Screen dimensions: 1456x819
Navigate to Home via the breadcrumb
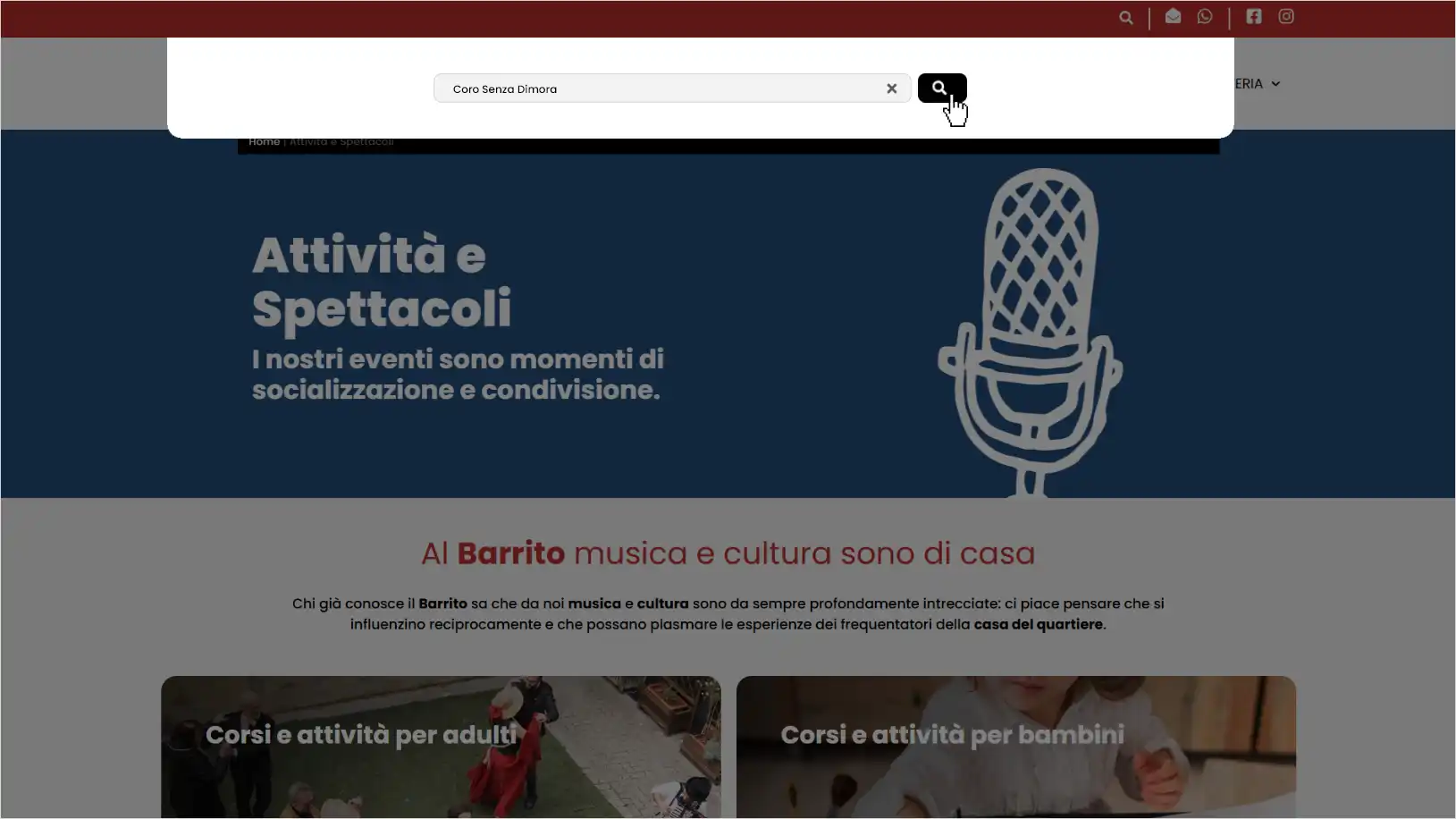pos(265,140)
